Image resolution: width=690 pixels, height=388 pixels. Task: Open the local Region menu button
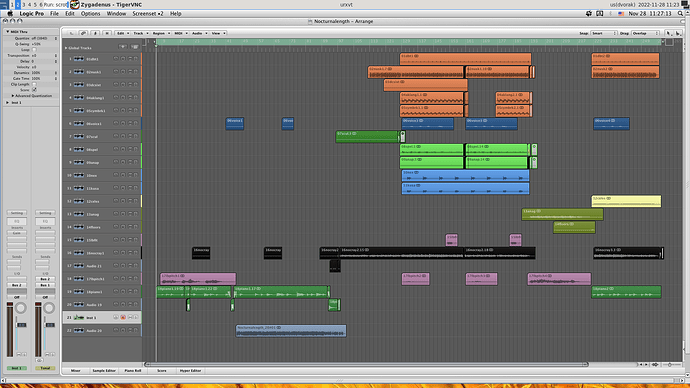point(161,33)
